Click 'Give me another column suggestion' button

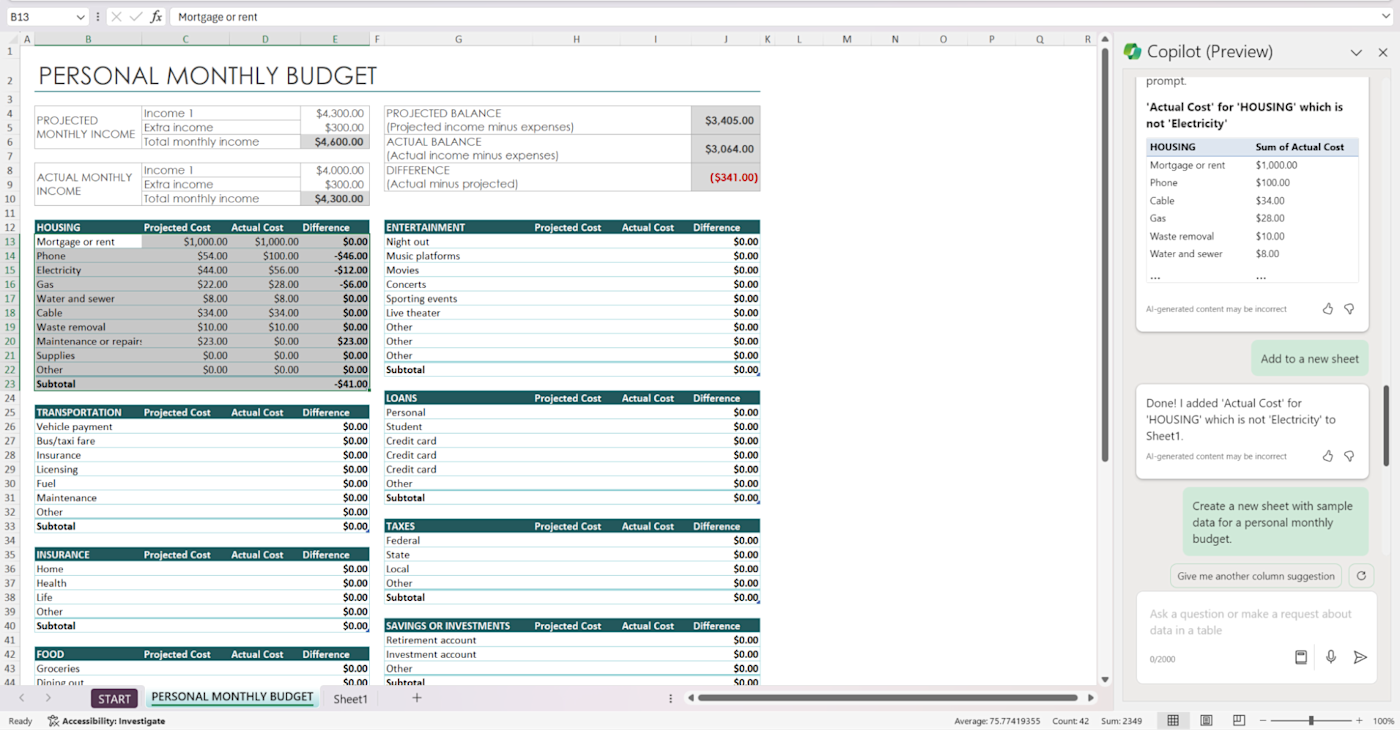(1256, 576)
